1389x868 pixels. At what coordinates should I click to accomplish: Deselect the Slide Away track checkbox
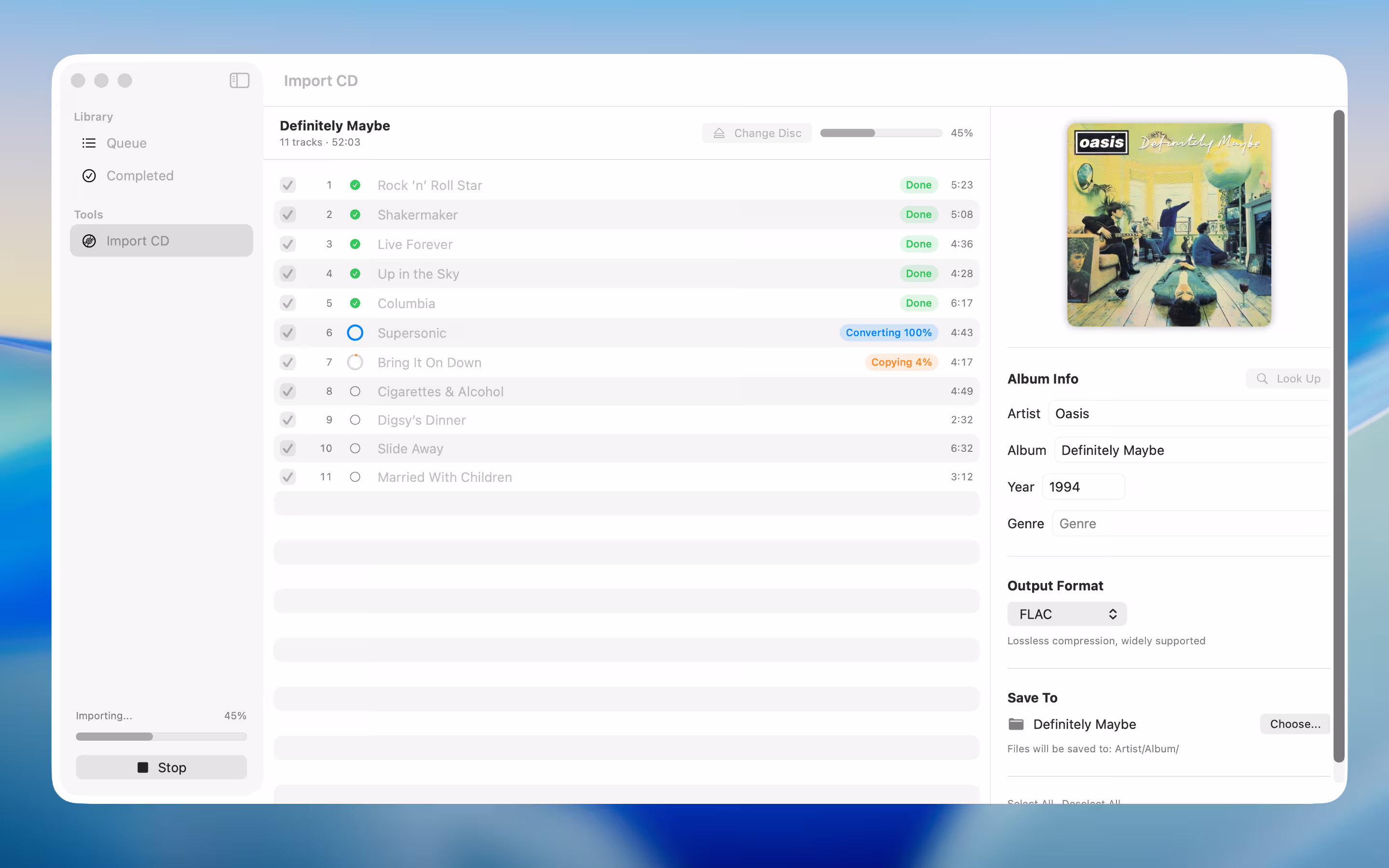point(287,448)
